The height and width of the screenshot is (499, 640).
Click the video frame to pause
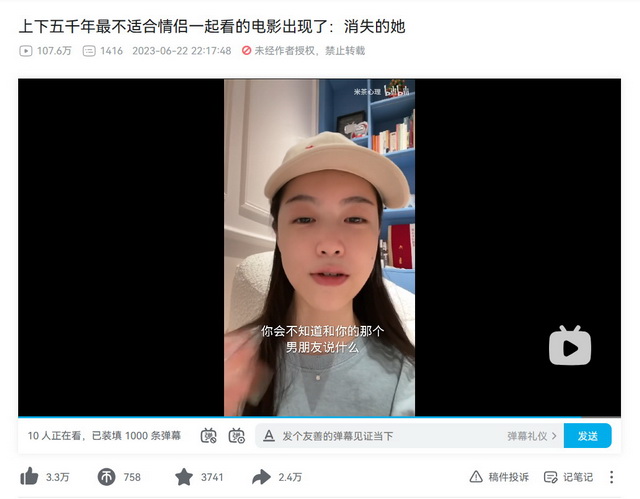319,247
